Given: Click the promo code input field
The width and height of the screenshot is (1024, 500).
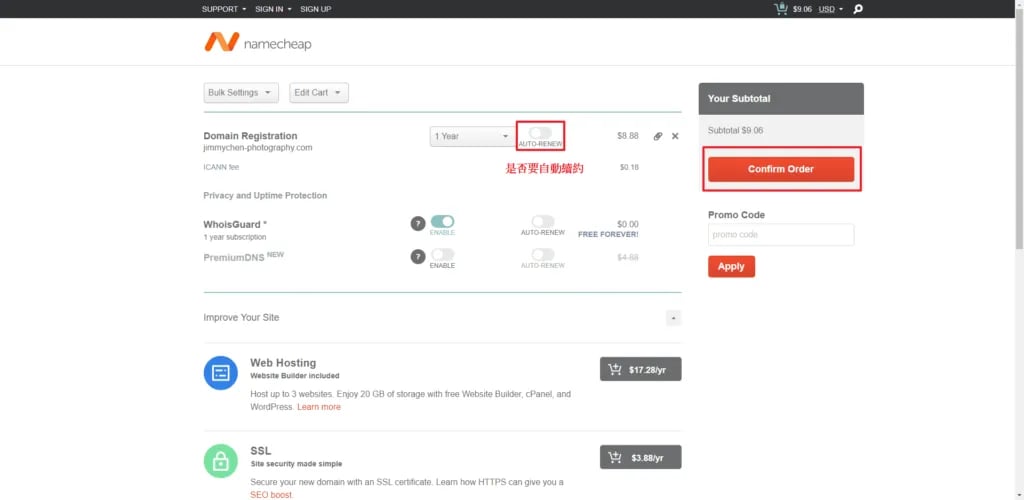Looking at the screenshot, I should click(781, 235).
